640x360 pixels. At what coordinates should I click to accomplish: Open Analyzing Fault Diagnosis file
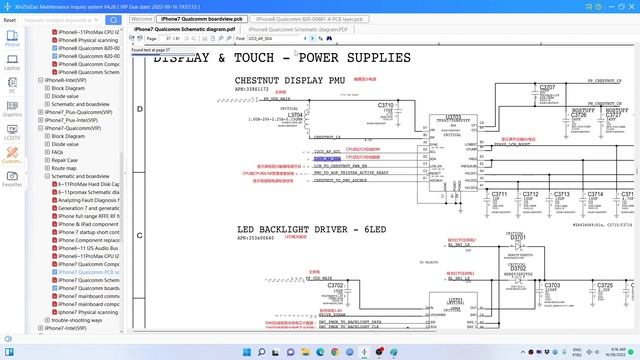point(85,200)
